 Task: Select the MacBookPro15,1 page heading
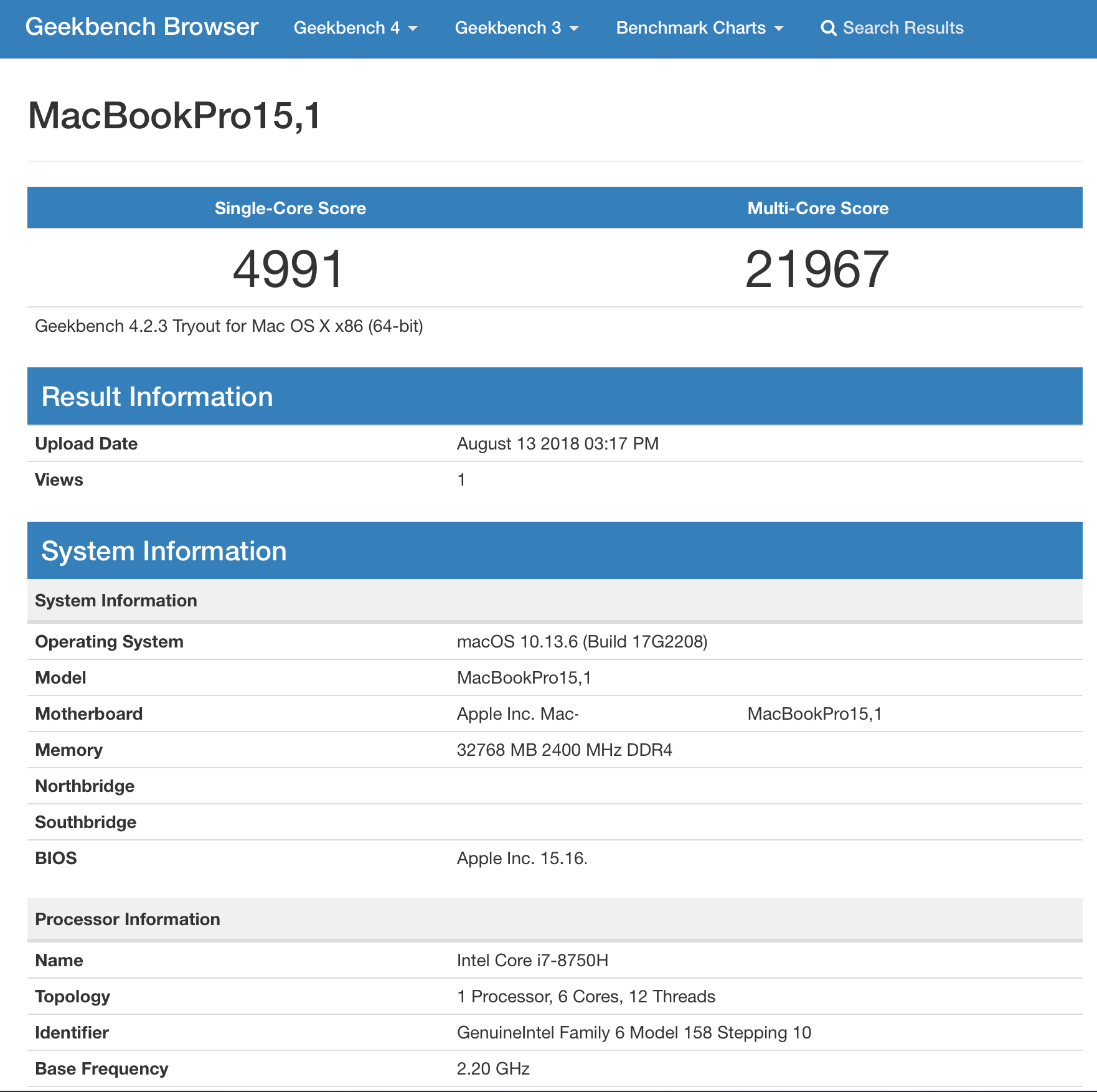[x=175, y=116]
